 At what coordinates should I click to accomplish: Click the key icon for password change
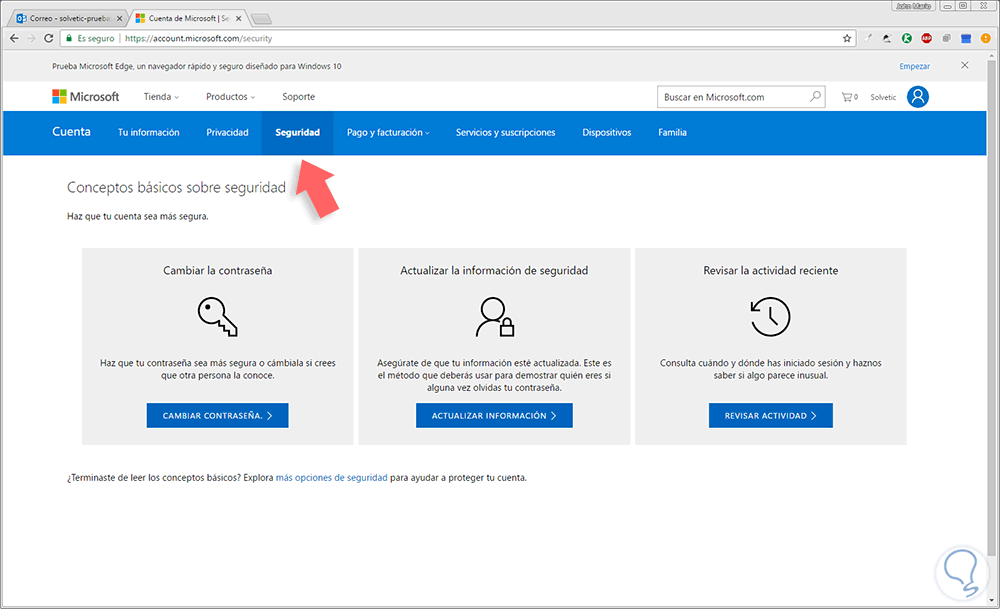217,316
